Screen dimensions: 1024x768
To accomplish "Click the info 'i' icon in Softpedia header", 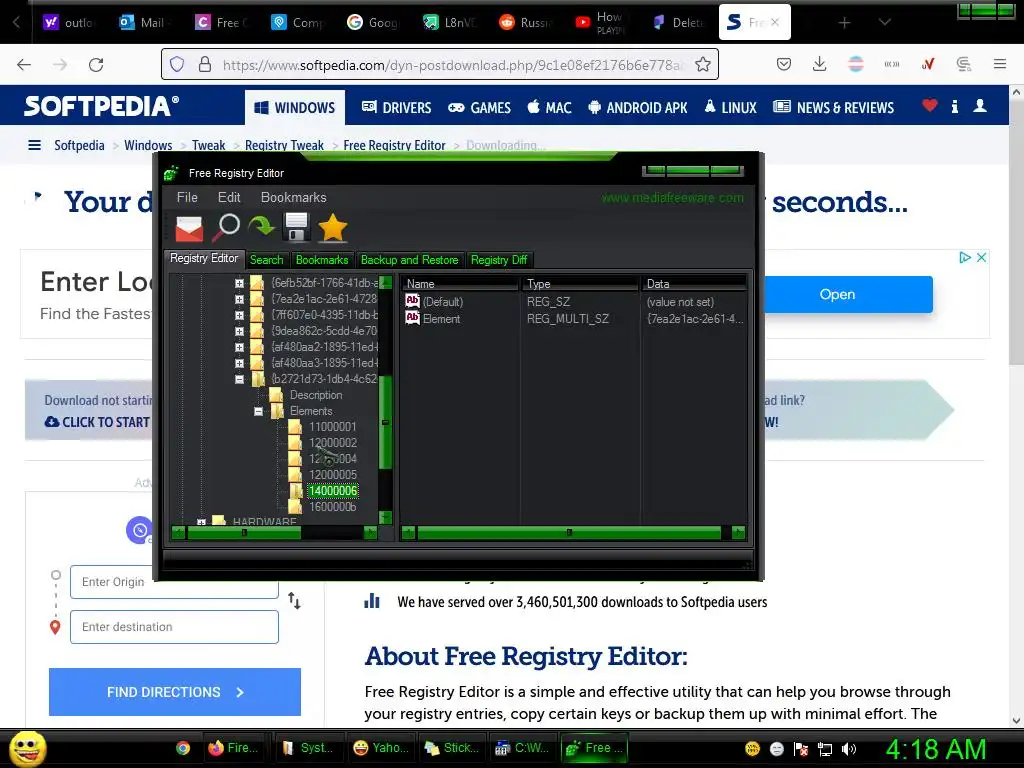I will pyautogui.click(x=955, y=106).
